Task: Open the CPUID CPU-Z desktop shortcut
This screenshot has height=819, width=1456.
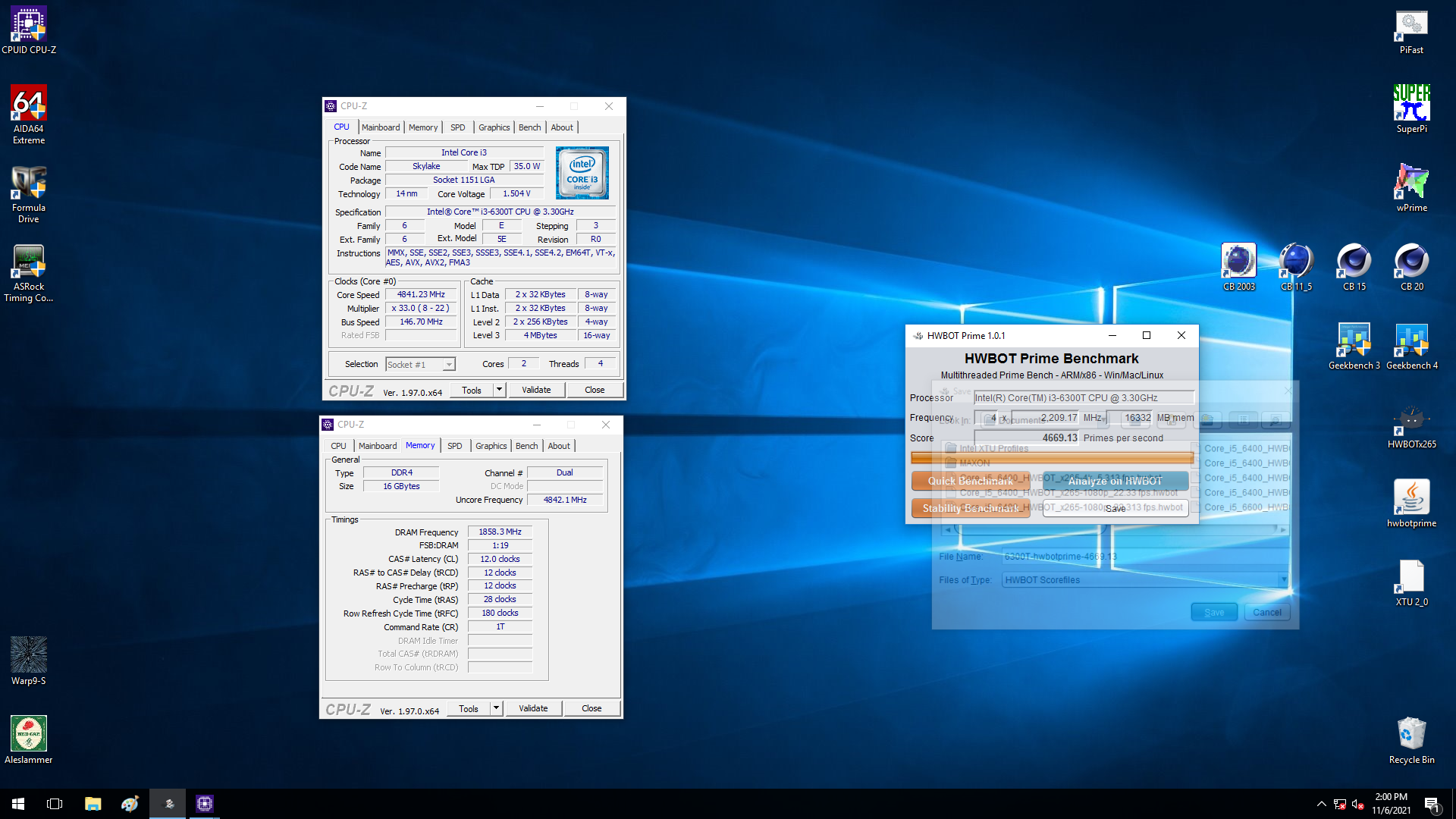Action: click(x=29, y=30)
